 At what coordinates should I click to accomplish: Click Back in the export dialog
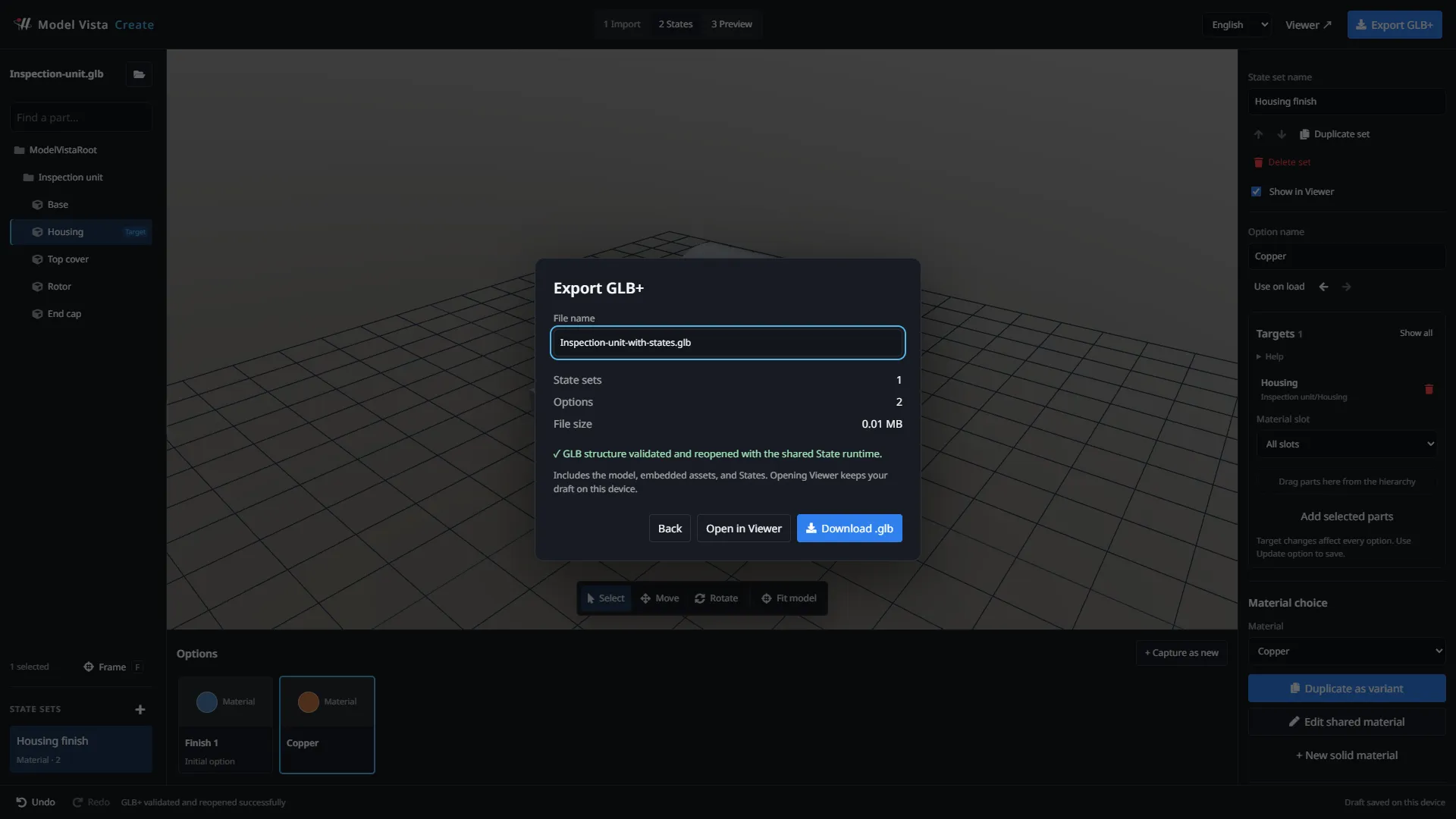point(670,529)
